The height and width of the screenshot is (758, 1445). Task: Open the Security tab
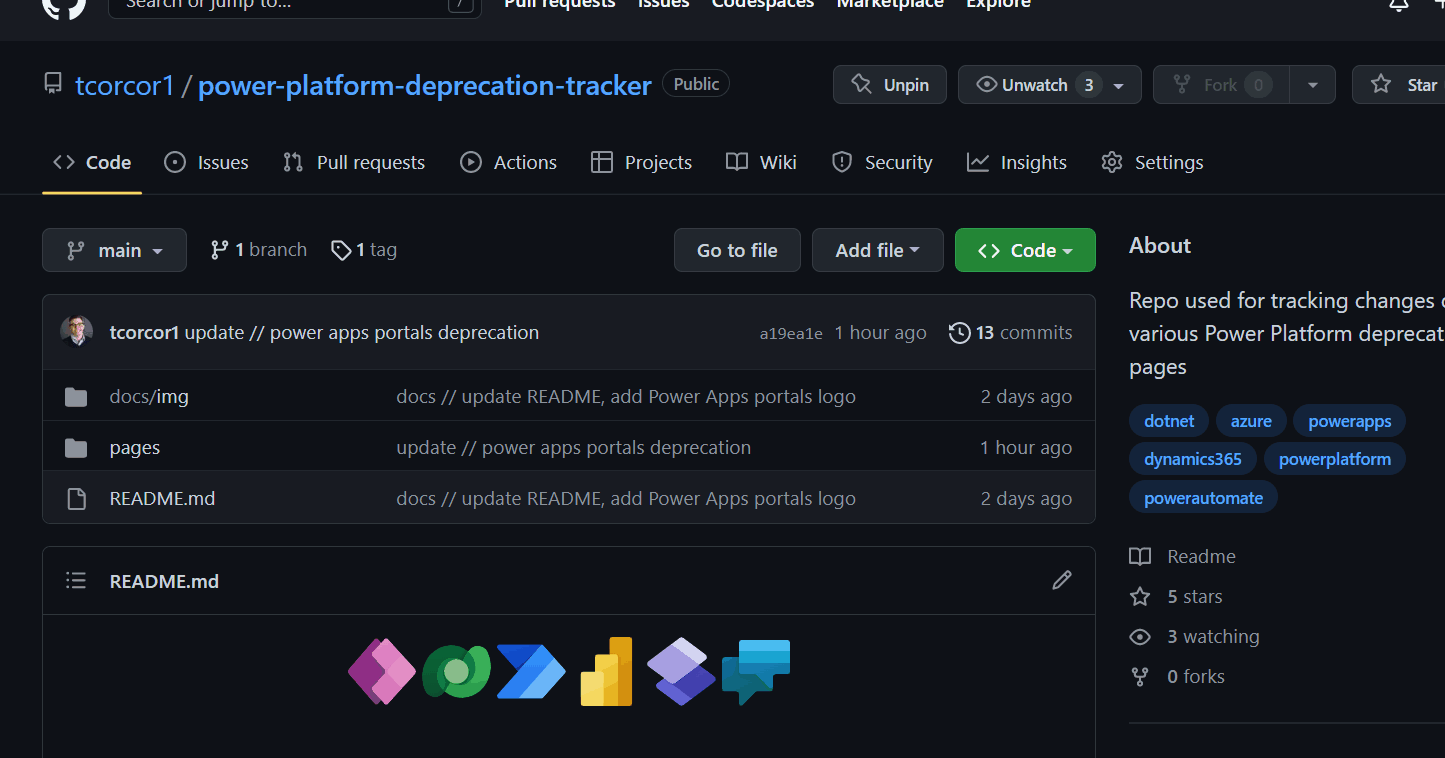[882, 162]
